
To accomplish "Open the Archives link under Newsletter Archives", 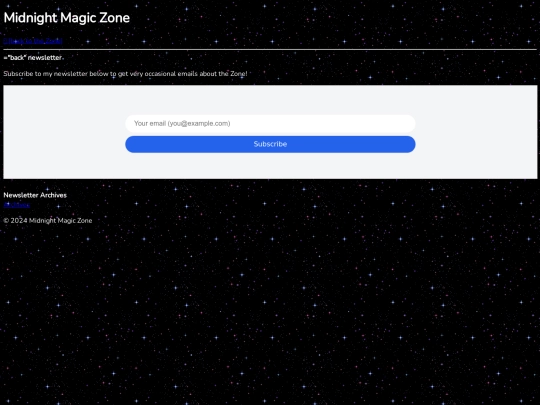I will tap(17, 205).
